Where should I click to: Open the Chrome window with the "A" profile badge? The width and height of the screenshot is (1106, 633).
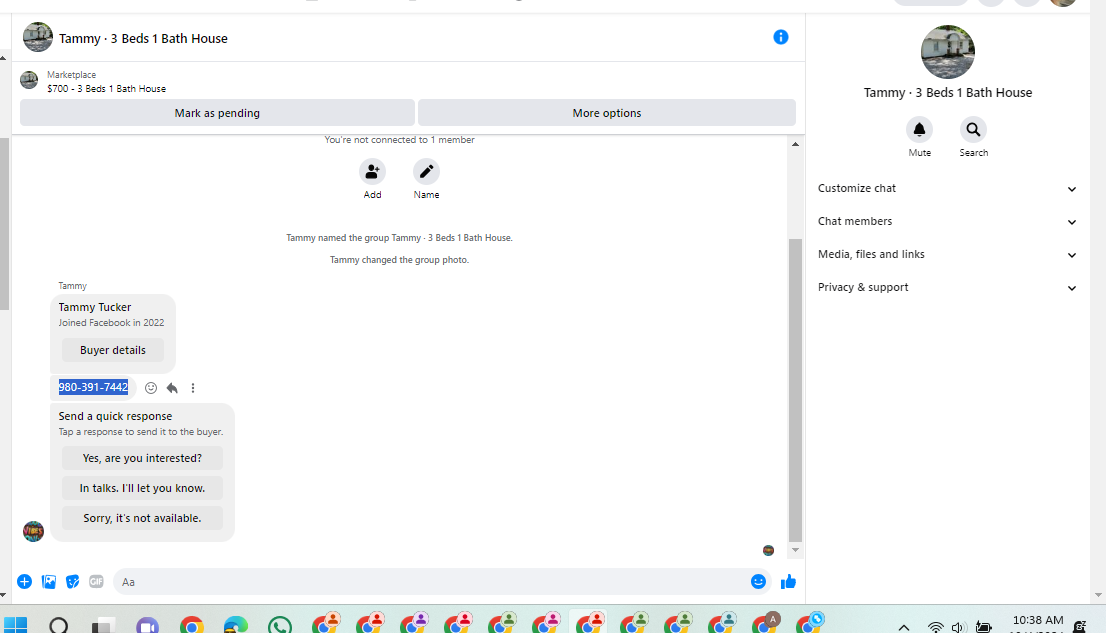coord(765,623)
